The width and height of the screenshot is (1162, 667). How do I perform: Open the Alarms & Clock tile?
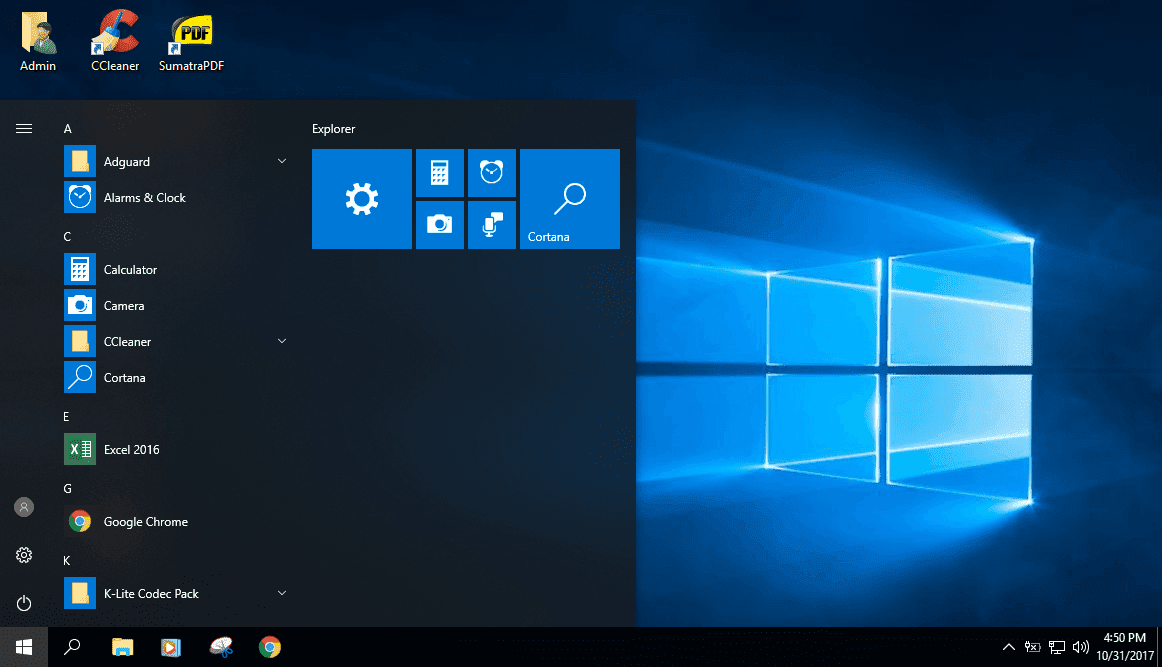(492, 172)
